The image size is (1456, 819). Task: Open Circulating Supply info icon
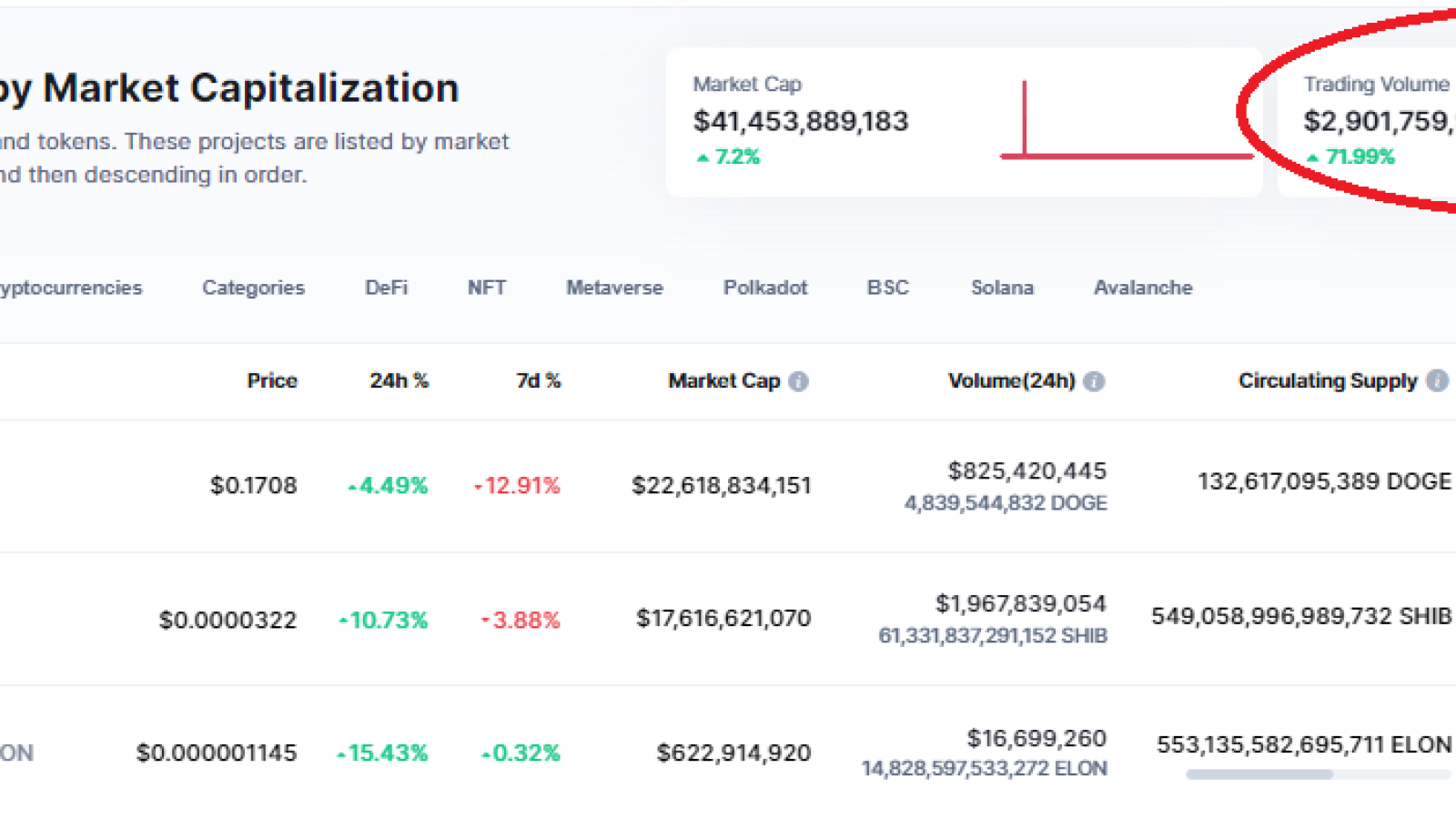click(x=1438, y=380)
